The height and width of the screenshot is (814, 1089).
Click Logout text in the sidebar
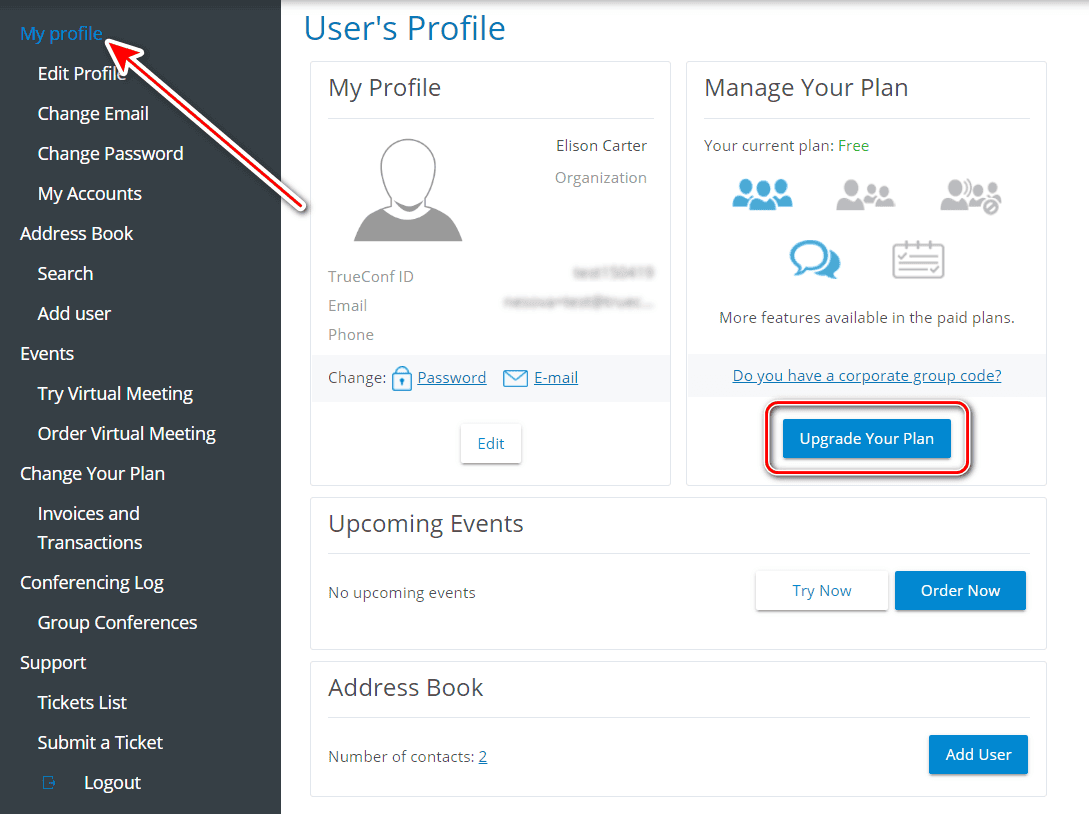(x=113, y=783)
